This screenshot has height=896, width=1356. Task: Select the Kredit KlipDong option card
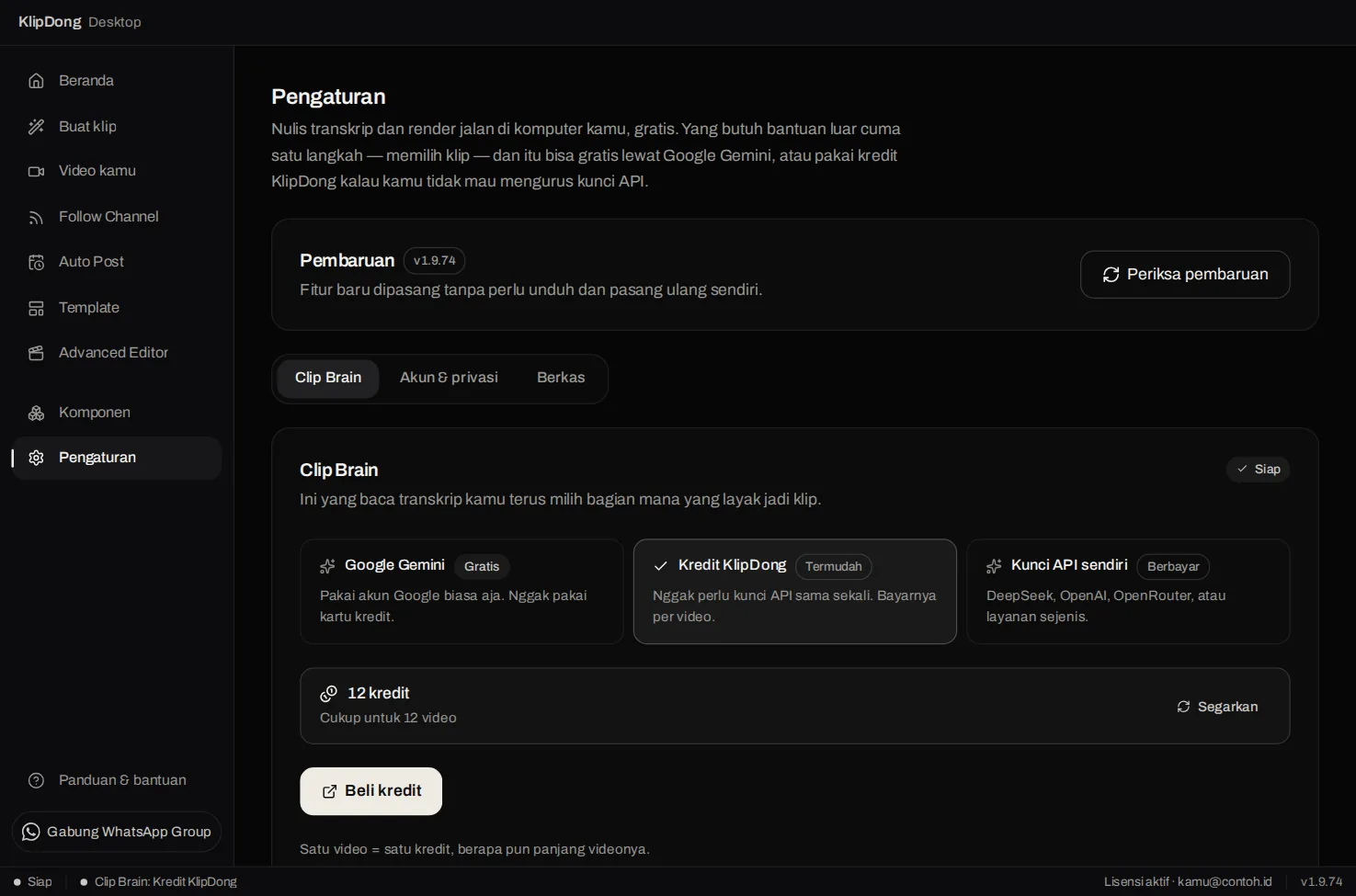[x=795, y=592]
